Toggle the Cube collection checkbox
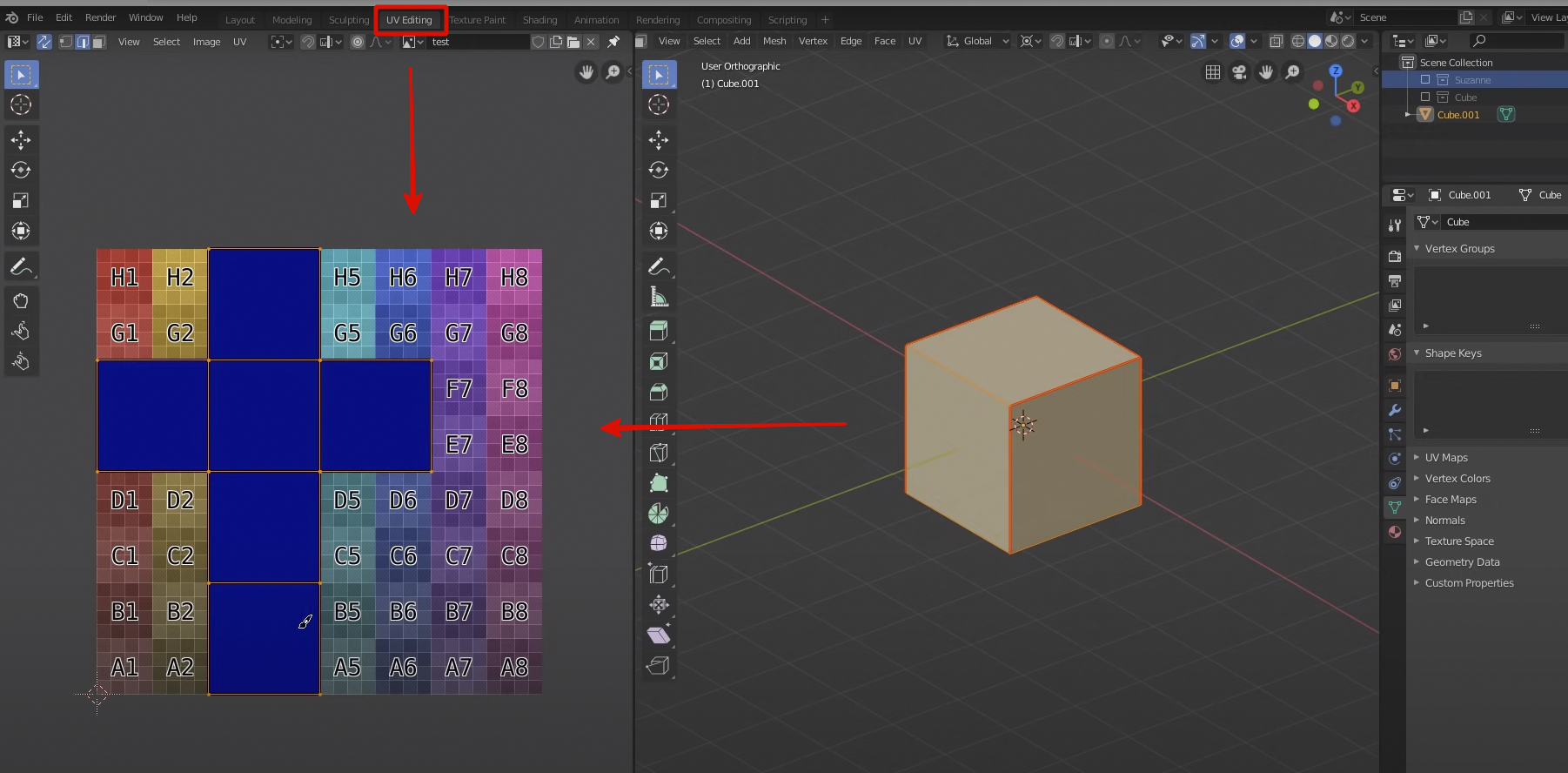 click(1425, 97)
